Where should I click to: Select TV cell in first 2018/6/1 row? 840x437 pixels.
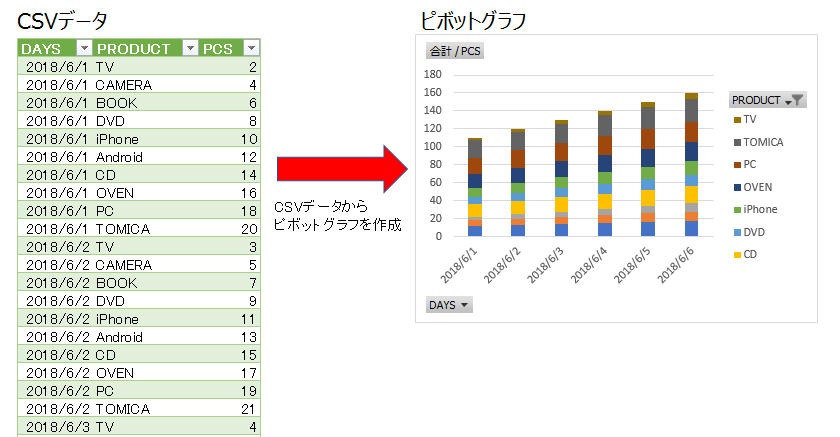click(146, 66)
